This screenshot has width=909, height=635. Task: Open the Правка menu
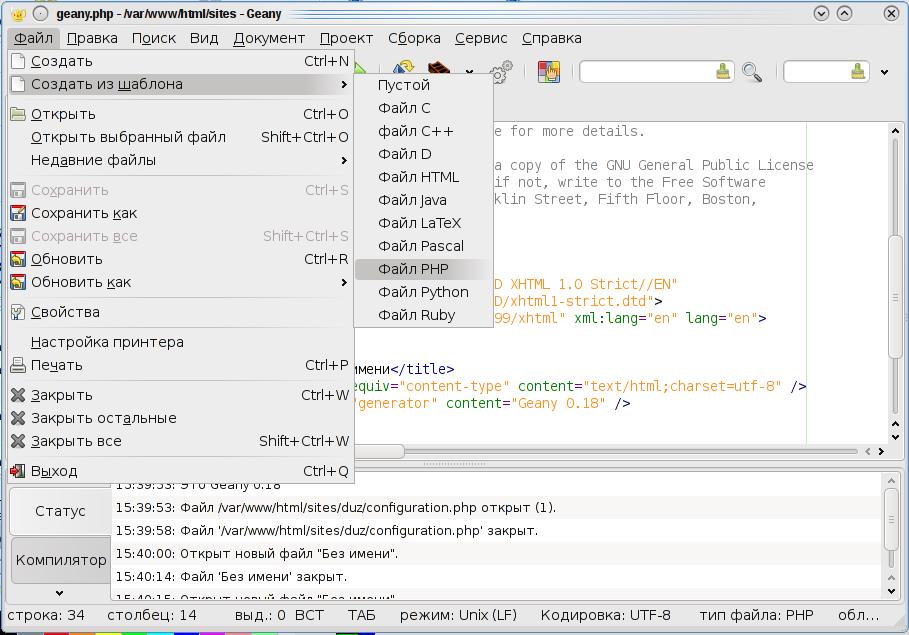[92, 38]
